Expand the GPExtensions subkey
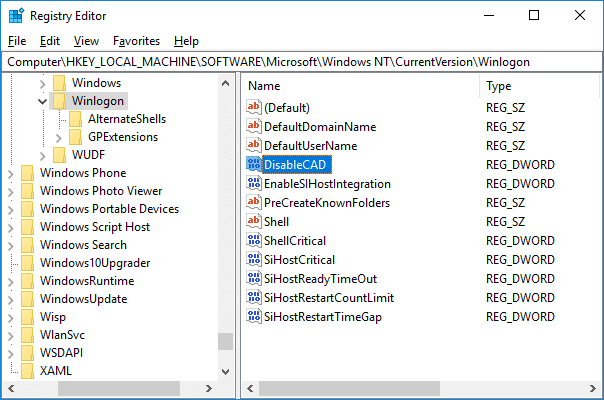 pos(59,137)
